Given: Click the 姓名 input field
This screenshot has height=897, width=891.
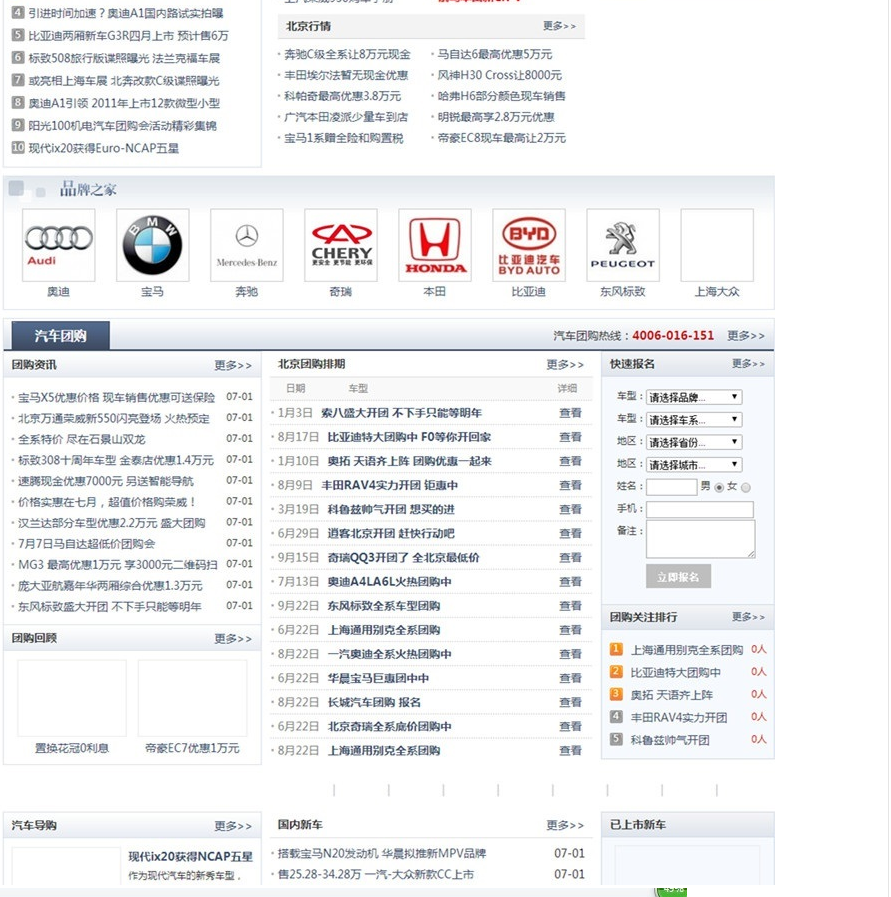Looking at the screenshot, I should click(x=670, y=486).
